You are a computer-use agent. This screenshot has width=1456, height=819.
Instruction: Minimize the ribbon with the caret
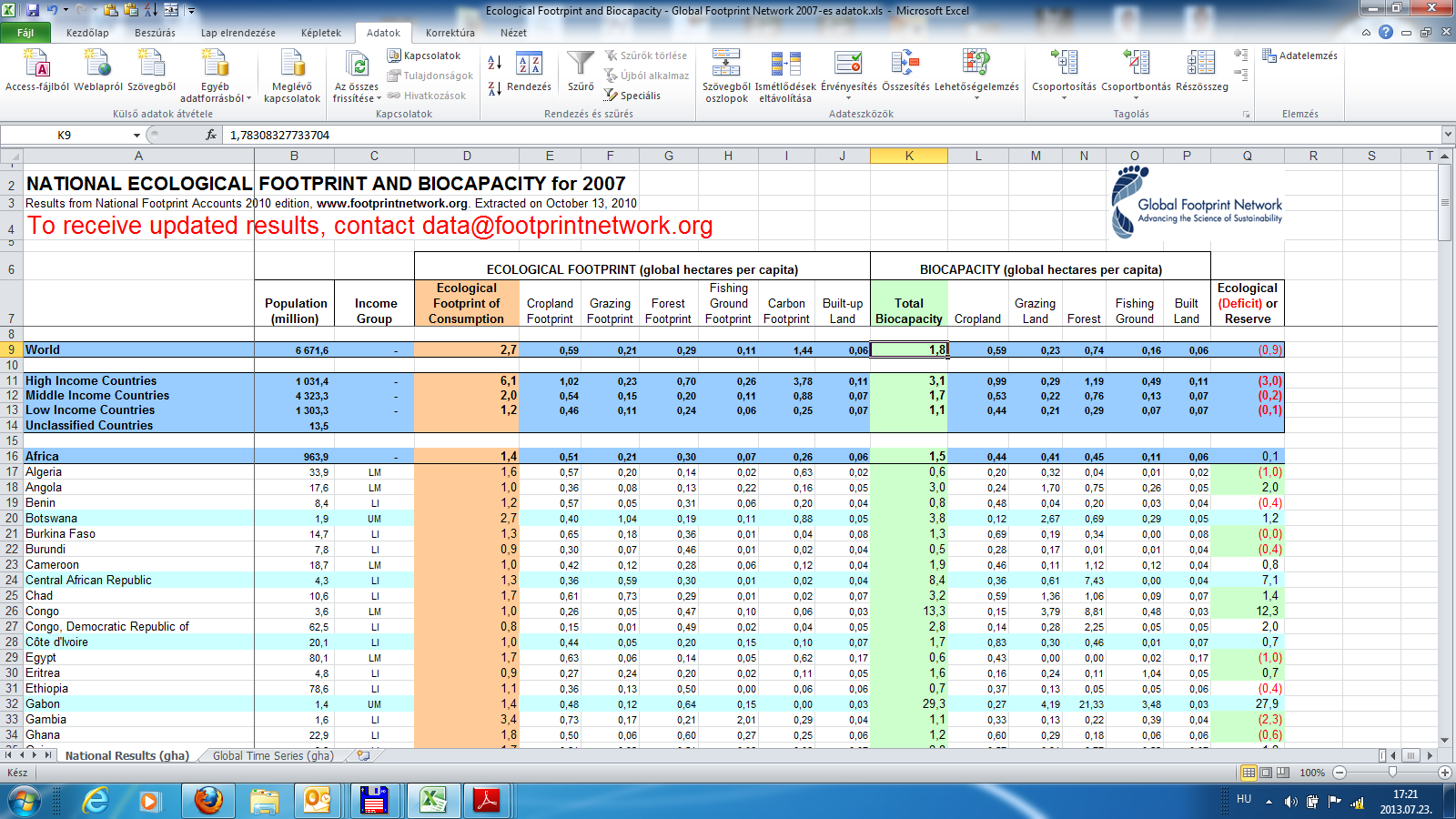[x=1366, y=33]
